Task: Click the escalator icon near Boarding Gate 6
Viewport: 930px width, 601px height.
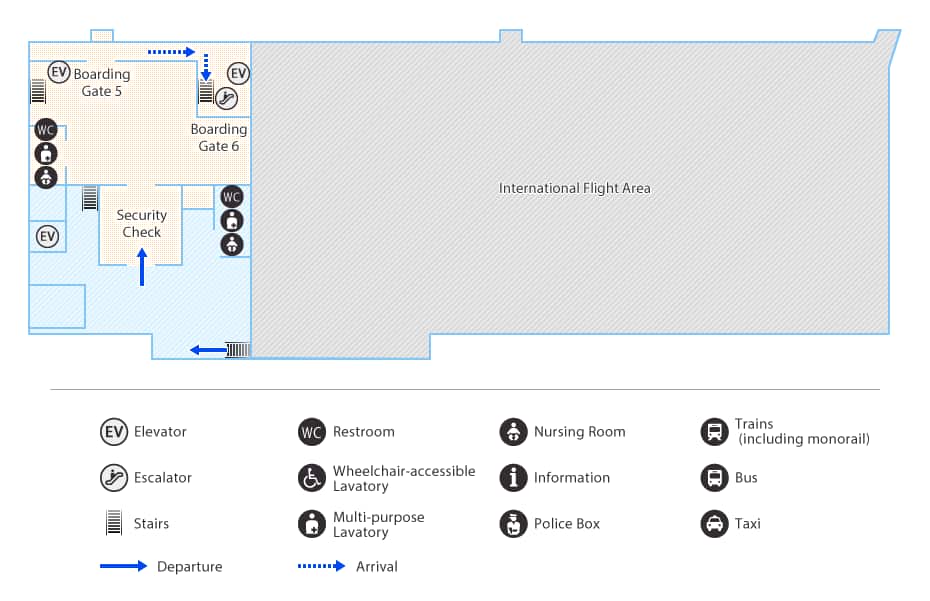Action: (x=227, y=98)
